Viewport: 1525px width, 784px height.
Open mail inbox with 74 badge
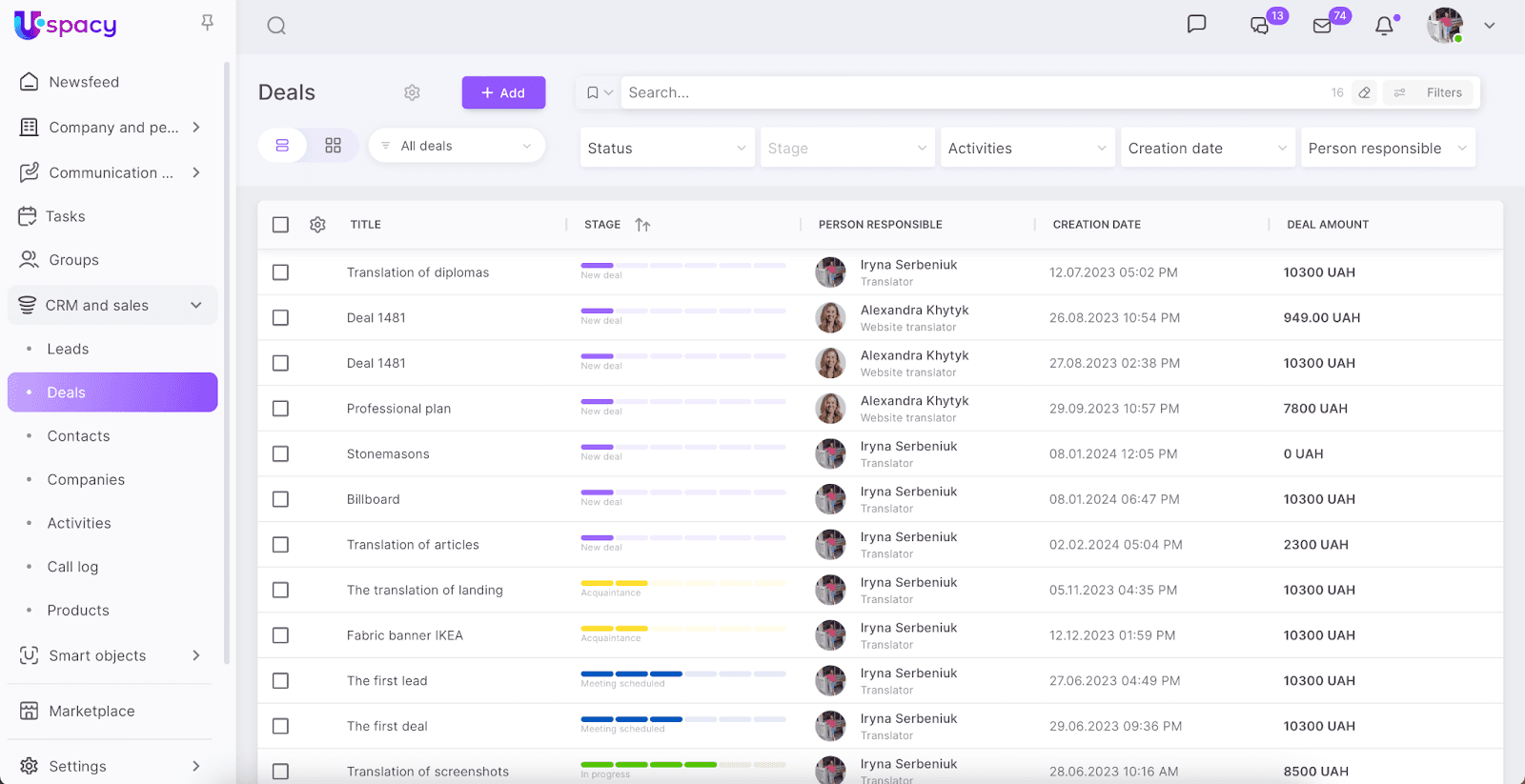(x=1322, y=26)
